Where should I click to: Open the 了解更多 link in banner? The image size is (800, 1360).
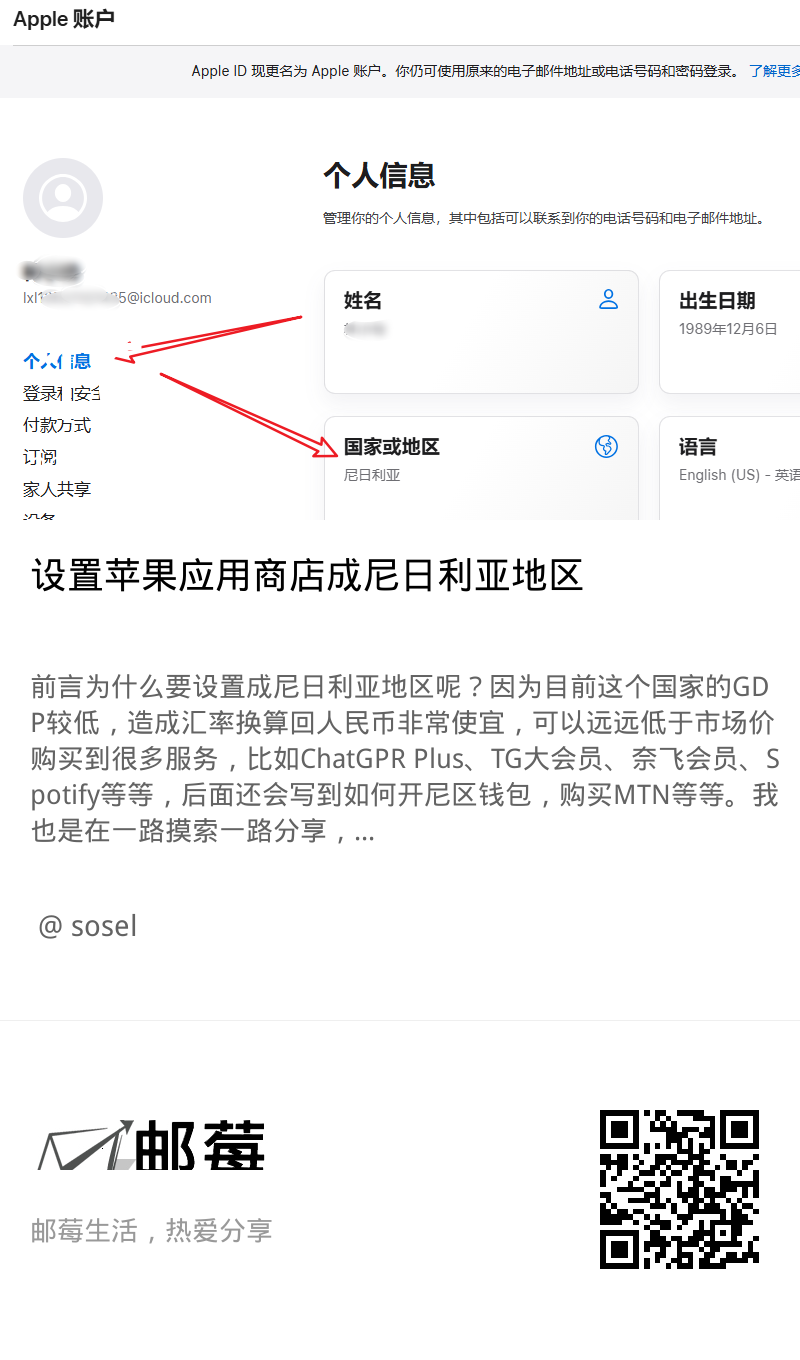pyautogui.click(x=775, y=71)
